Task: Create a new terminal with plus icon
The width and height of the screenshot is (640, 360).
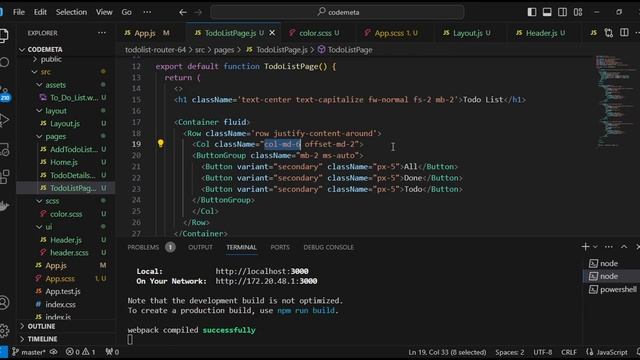Action: click(585, 247)
